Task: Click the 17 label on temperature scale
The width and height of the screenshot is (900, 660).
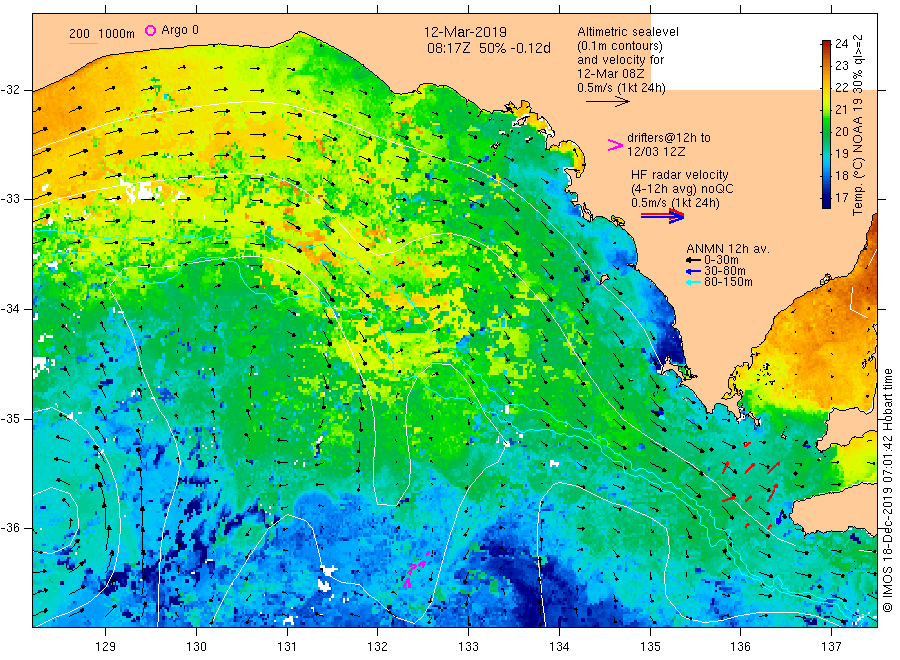Action: coord(841,197)
